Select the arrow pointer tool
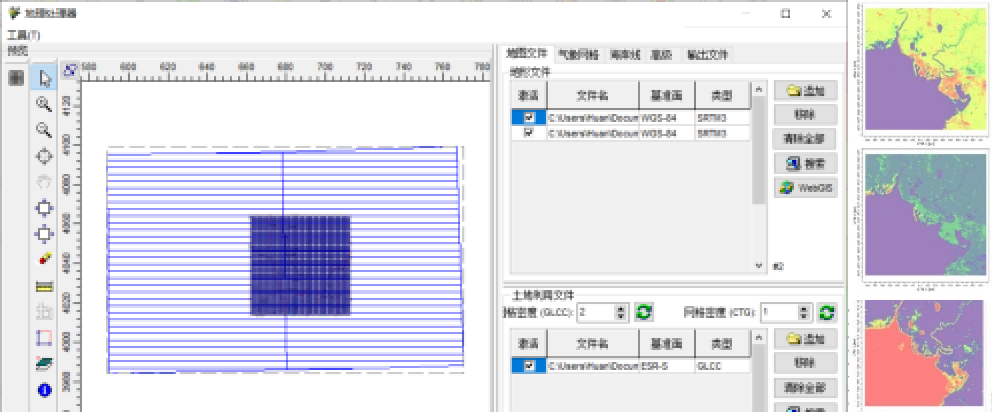Image resolution: width=992 pixels, height=412 pixels. click(44, 78)
